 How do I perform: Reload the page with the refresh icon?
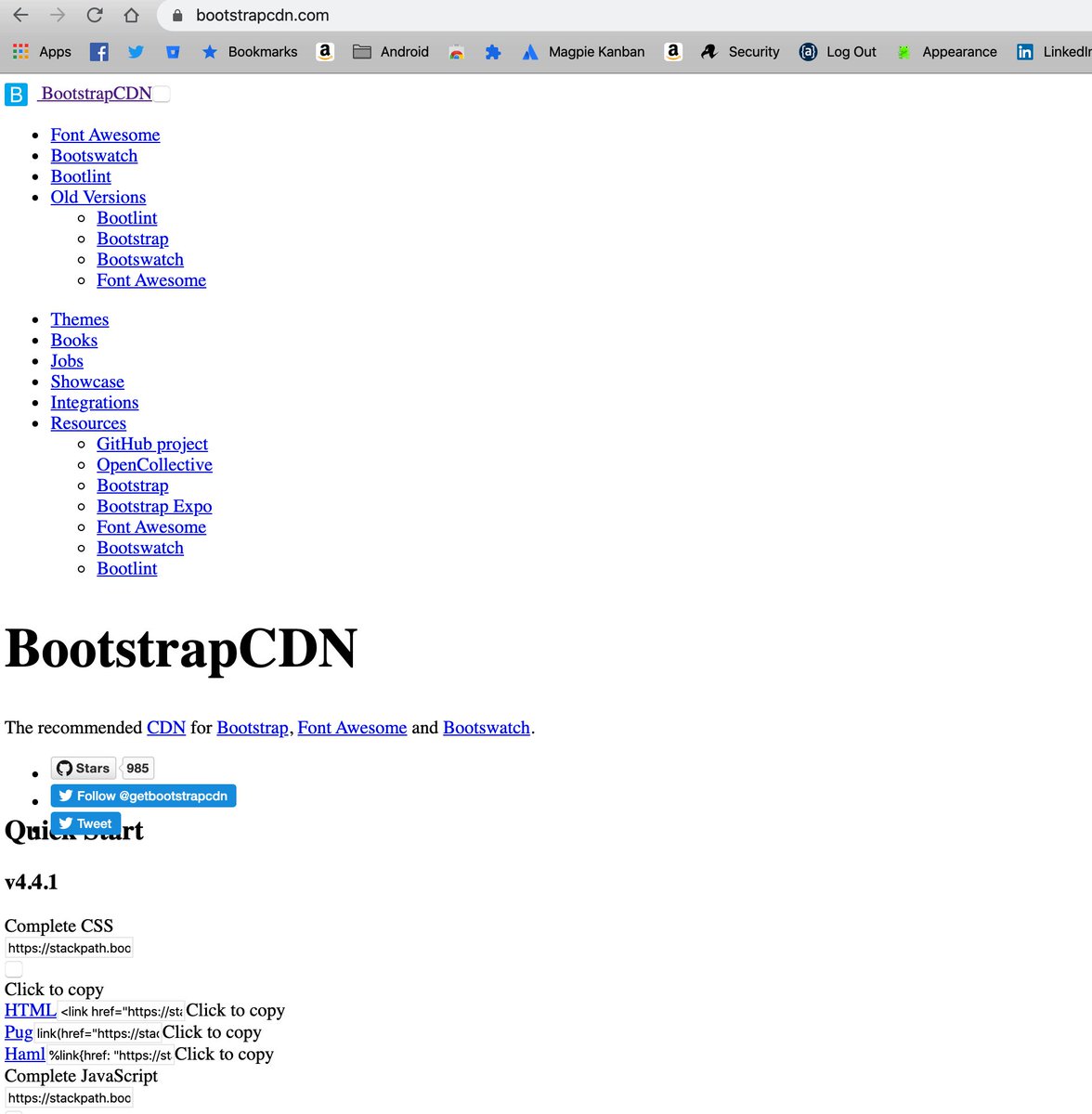95,15
